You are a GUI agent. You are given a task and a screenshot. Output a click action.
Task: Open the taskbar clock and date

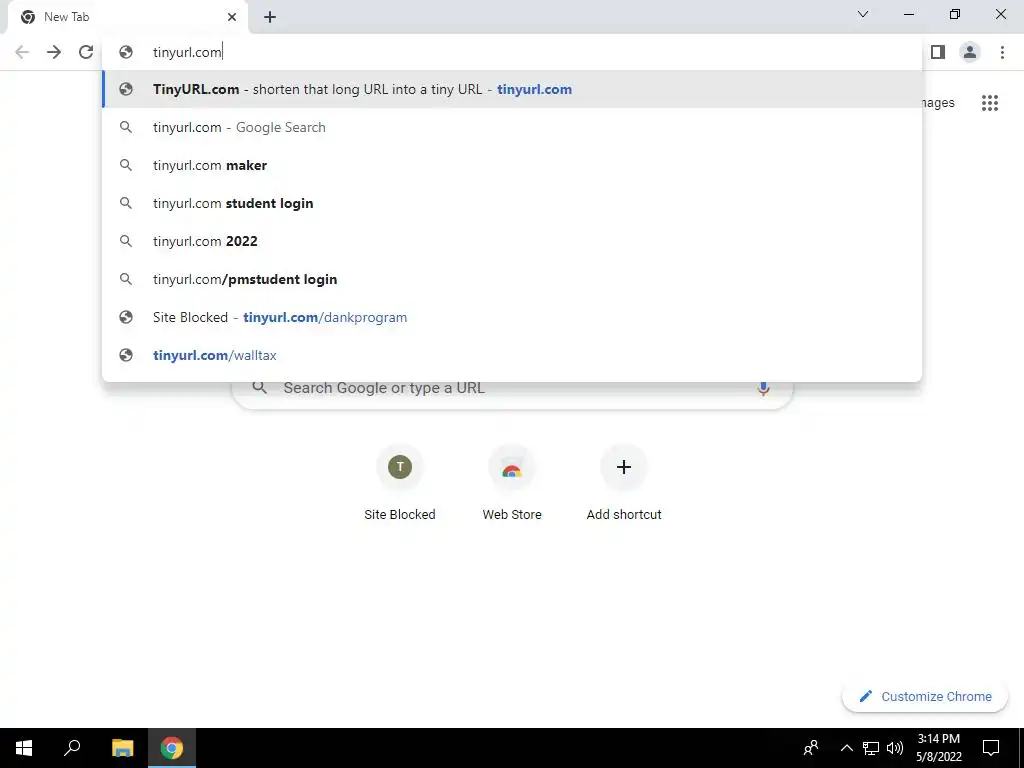coord(938,748)
